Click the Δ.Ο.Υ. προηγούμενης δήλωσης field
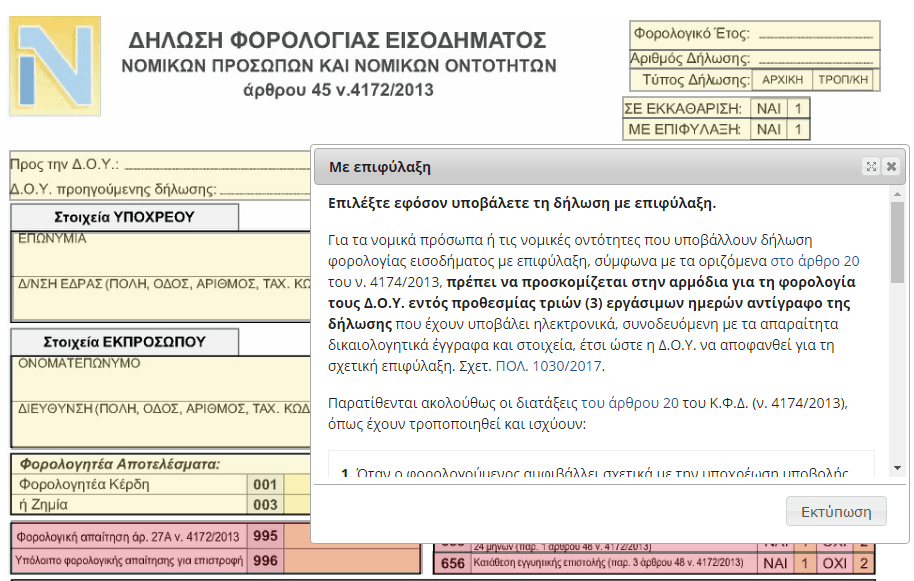Viewport: 914px width, 581px height. coord(265,189)
